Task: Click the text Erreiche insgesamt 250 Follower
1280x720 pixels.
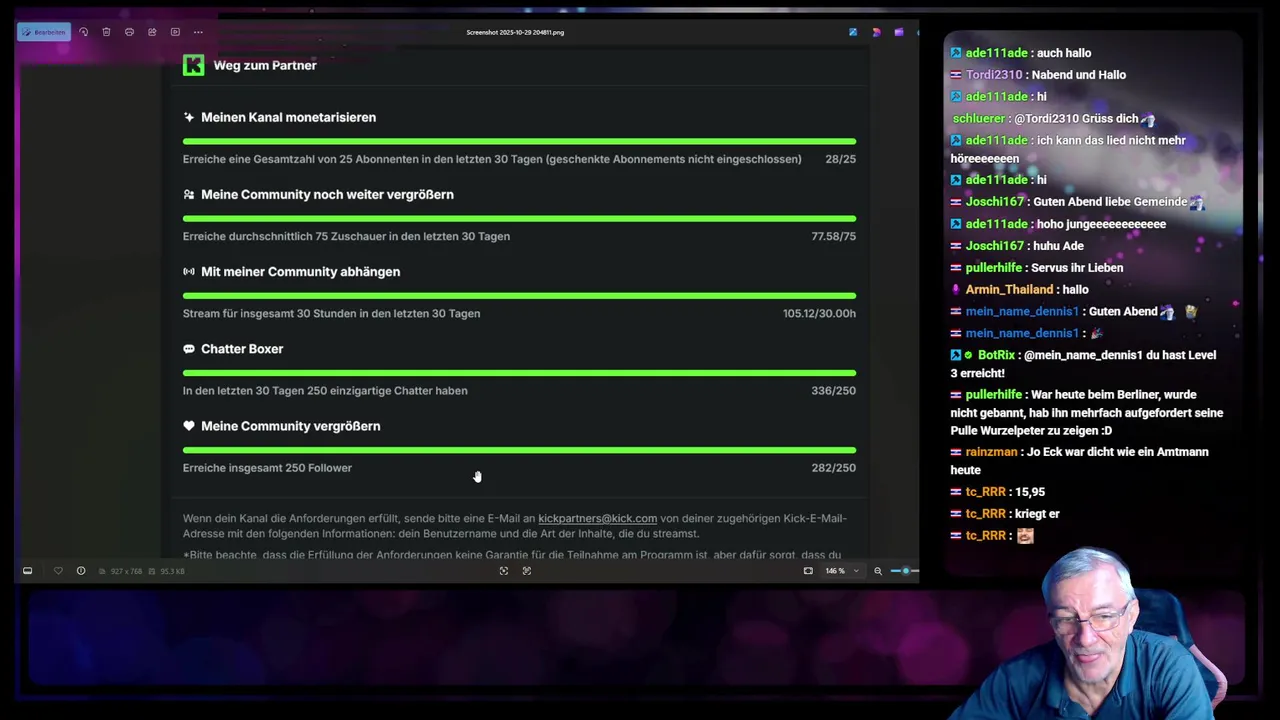Action: pyautogui.click(x=267, y=468)
